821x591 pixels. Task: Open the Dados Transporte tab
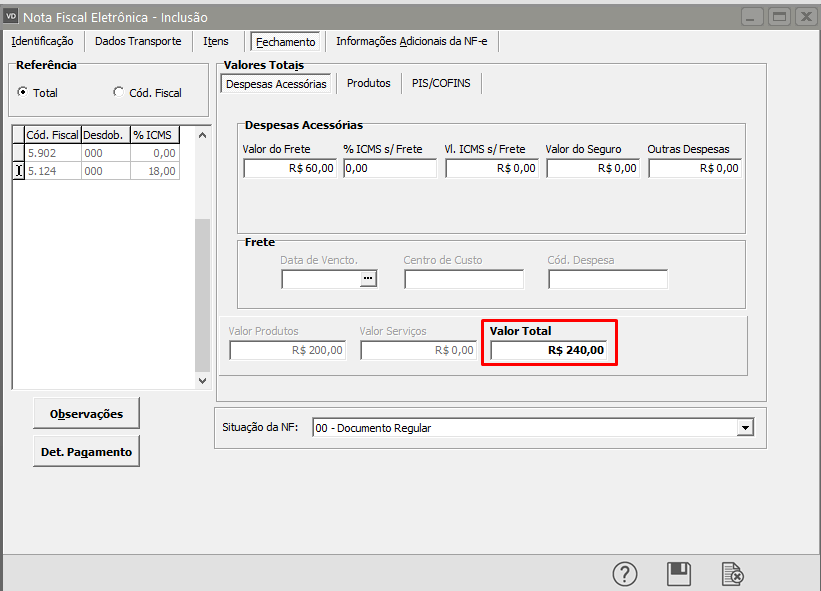[138, 41]
